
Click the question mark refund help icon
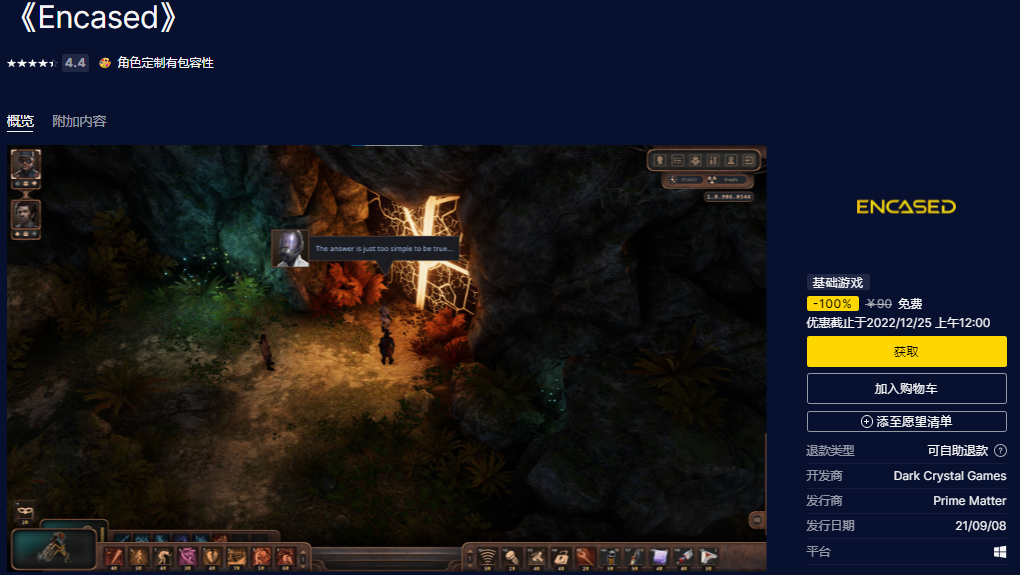coord(1000,451)
